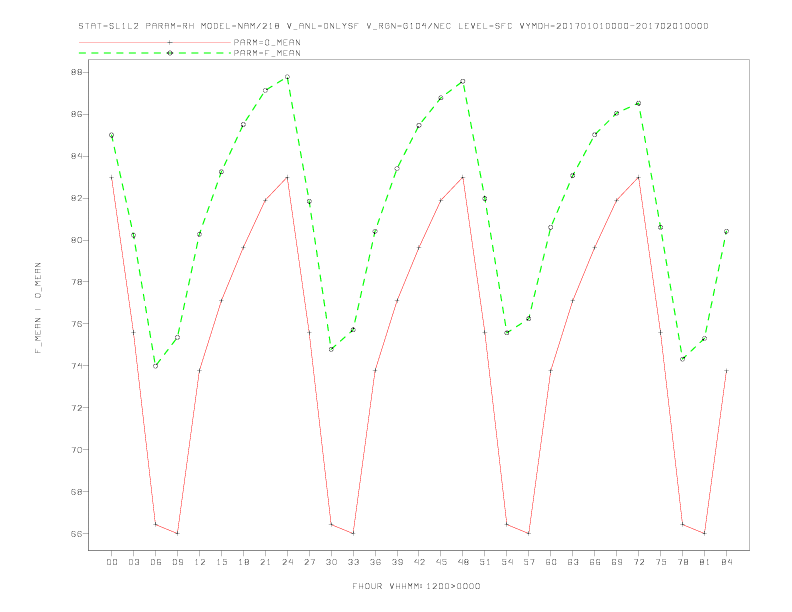Click the x-axis tick label 48
The image size is (792, 612).
click(x=463, y=562)
